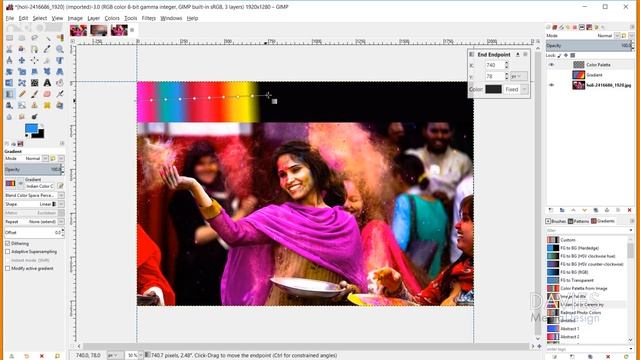The image size is (640, 360).
Task: Lower the layer one step
Action: pyautogui.click(x=584, y=210)
